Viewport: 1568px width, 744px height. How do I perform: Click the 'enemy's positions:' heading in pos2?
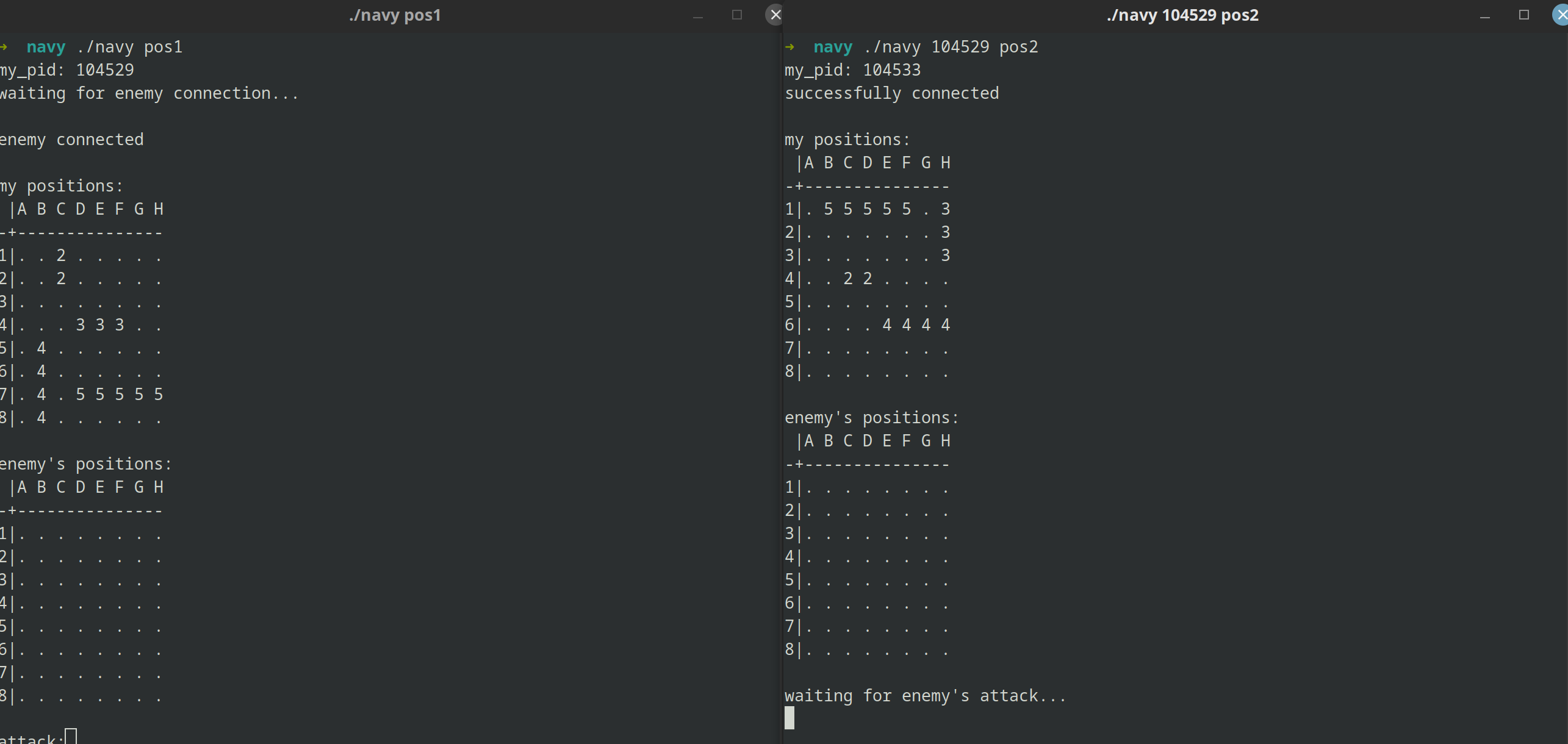tap(871, 418)
